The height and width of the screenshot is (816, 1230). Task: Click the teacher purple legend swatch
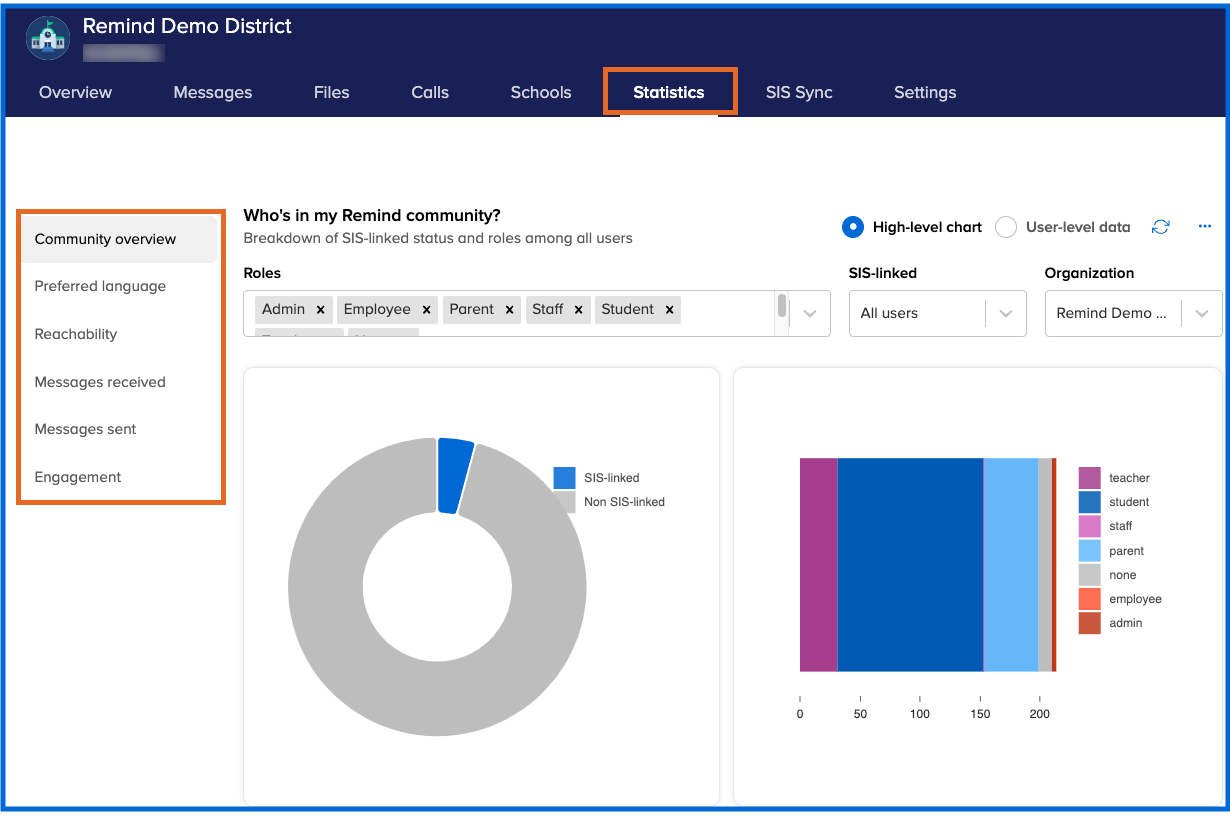point(1089,478)
